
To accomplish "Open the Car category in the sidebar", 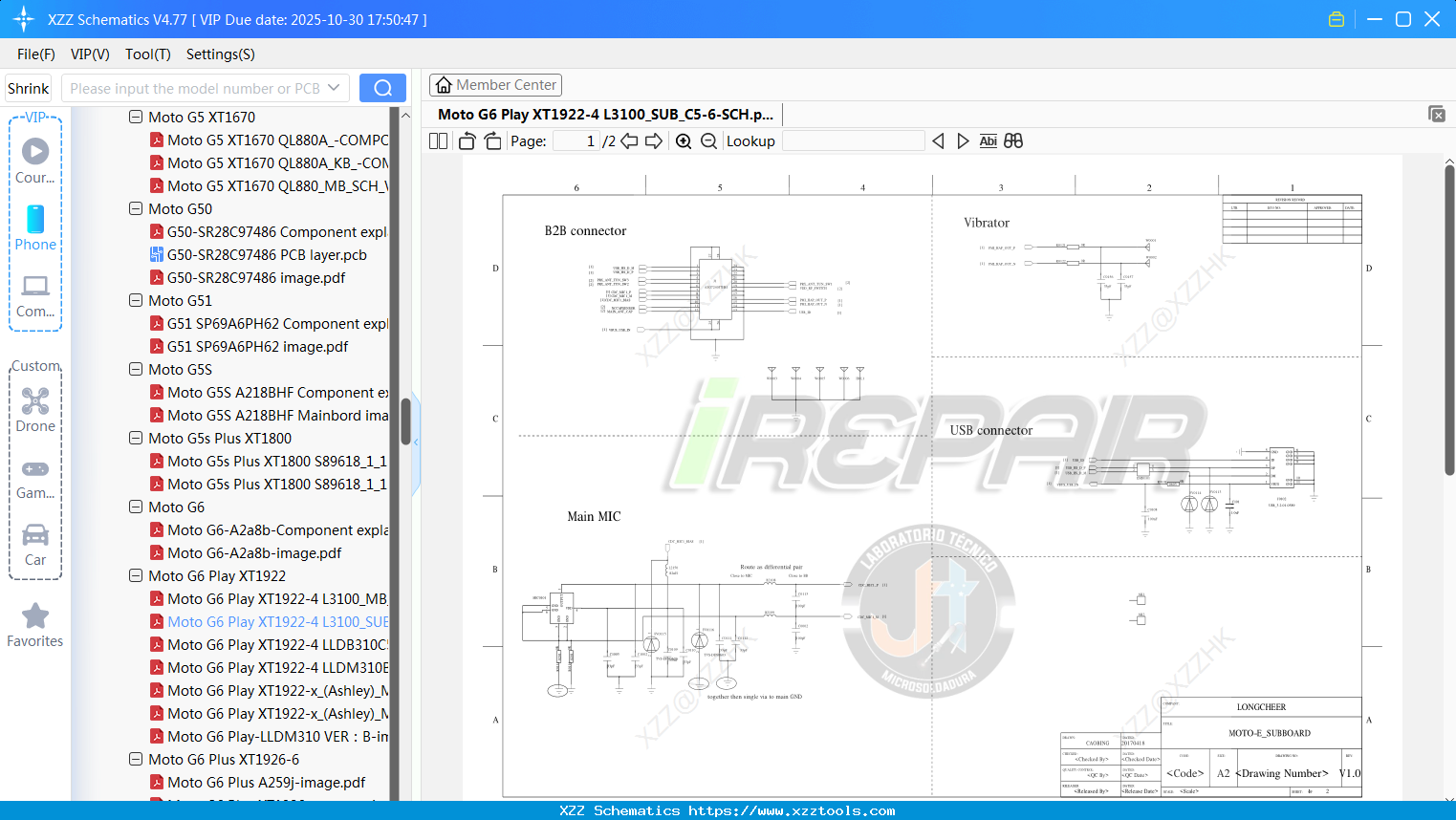I will (x=35, y=545).
